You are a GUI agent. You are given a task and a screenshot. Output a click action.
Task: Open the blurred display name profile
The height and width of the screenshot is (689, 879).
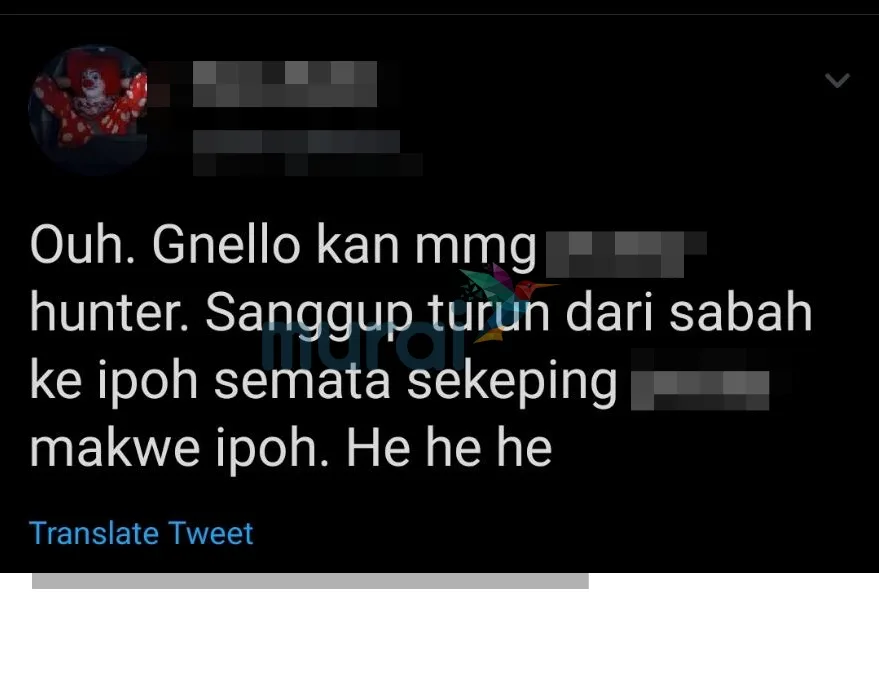click(x=285, y=84)
